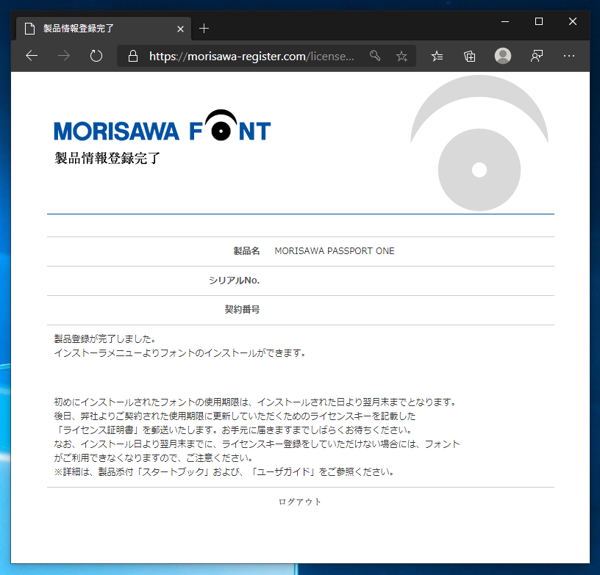
Task: Open browser Settings and more menu
Action: click(x=569, y=56)
